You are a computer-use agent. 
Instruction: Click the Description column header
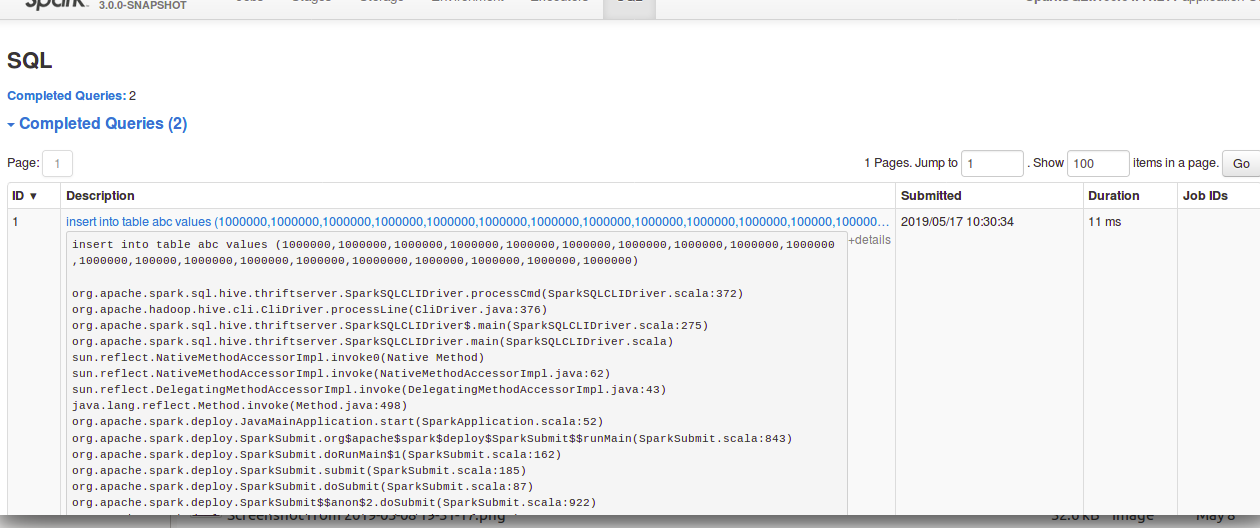(100, 196)
